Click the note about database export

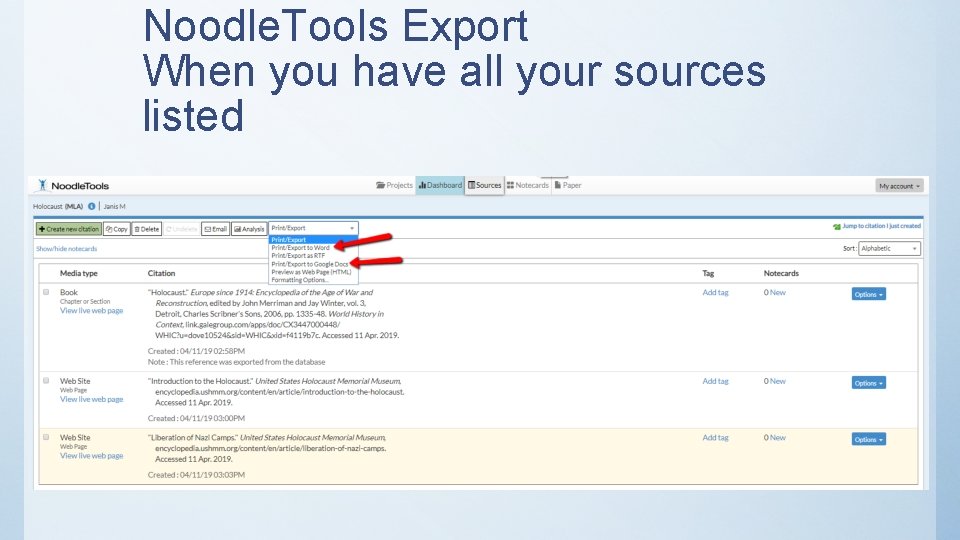pos(236,362)
